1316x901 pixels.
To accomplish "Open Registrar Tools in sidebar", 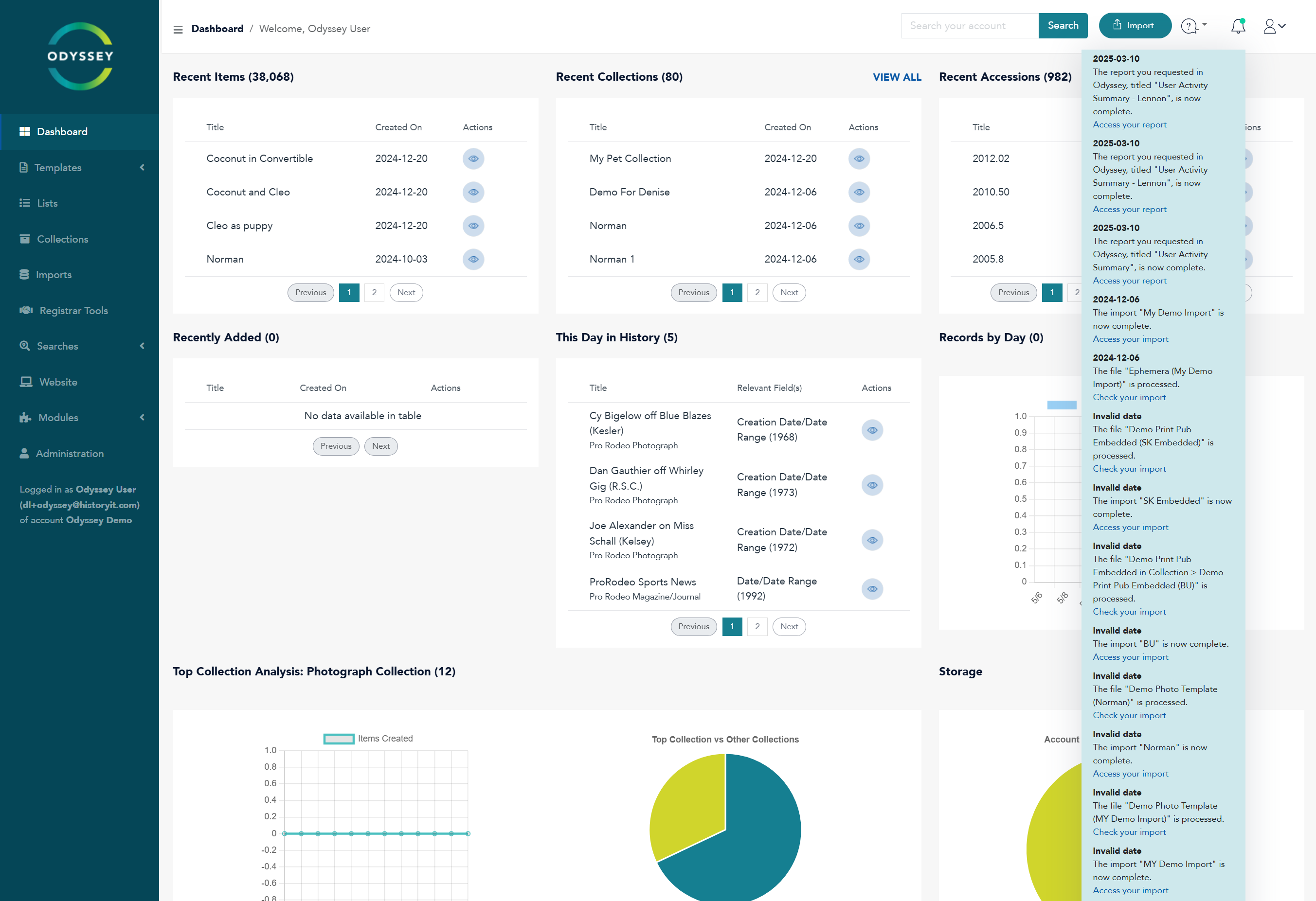I will pos(73,310).
